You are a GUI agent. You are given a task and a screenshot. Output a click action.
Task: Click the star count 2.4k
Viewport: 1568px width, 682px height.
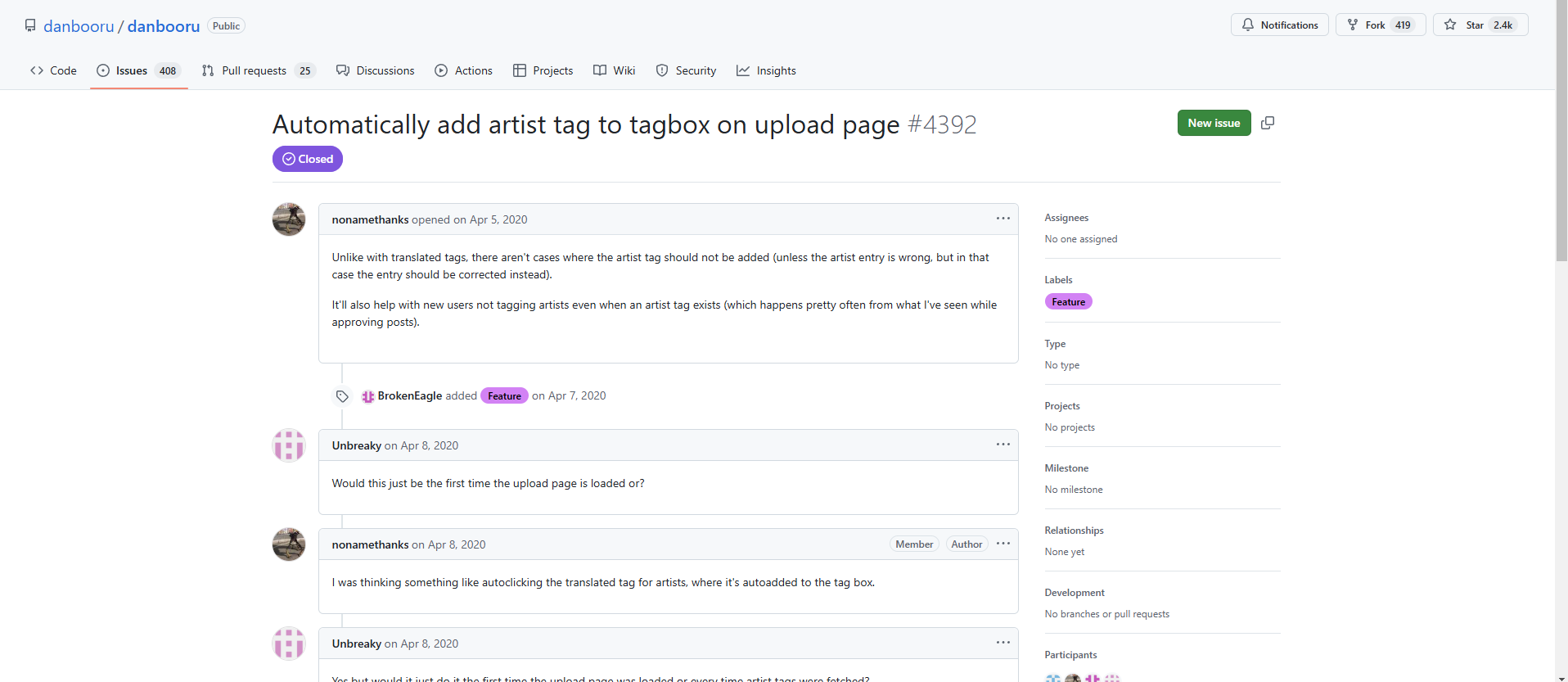point(1503,25)
